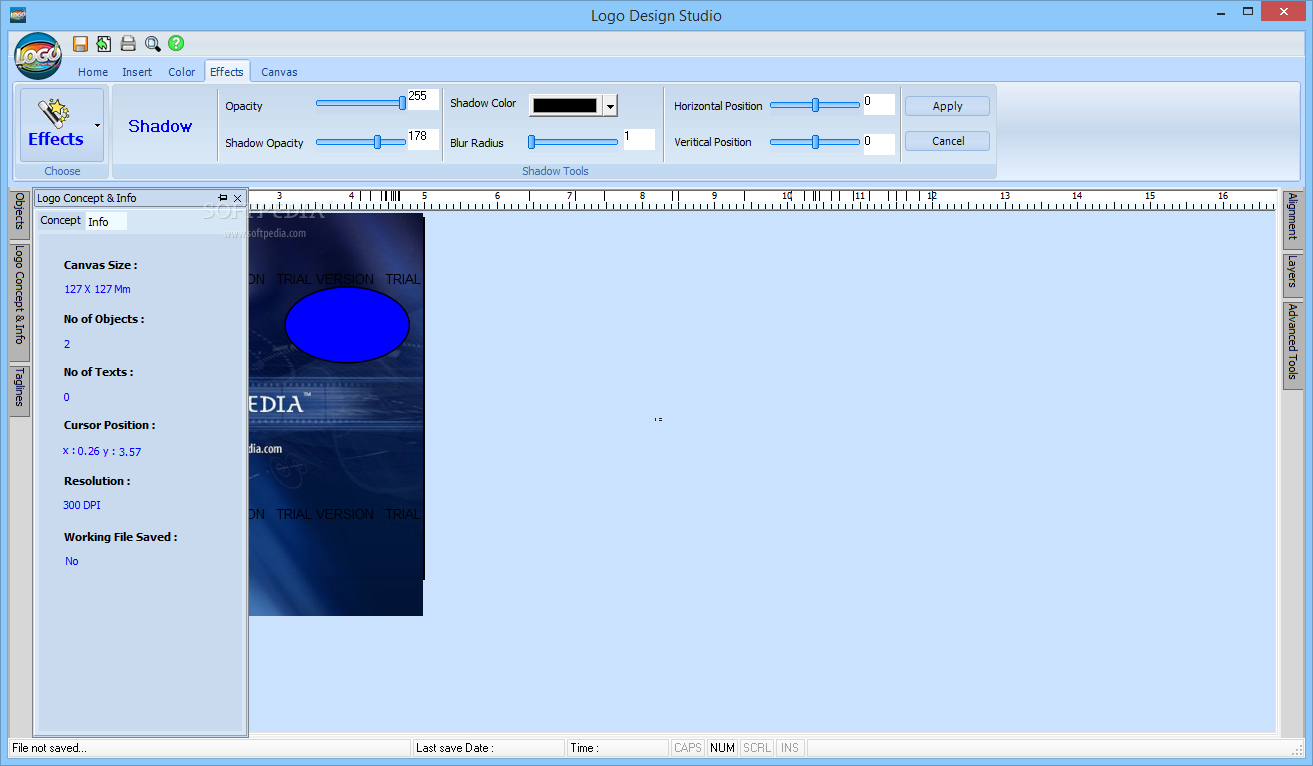
Task: Click the Apply button
Action: click(x=947, y=106)
